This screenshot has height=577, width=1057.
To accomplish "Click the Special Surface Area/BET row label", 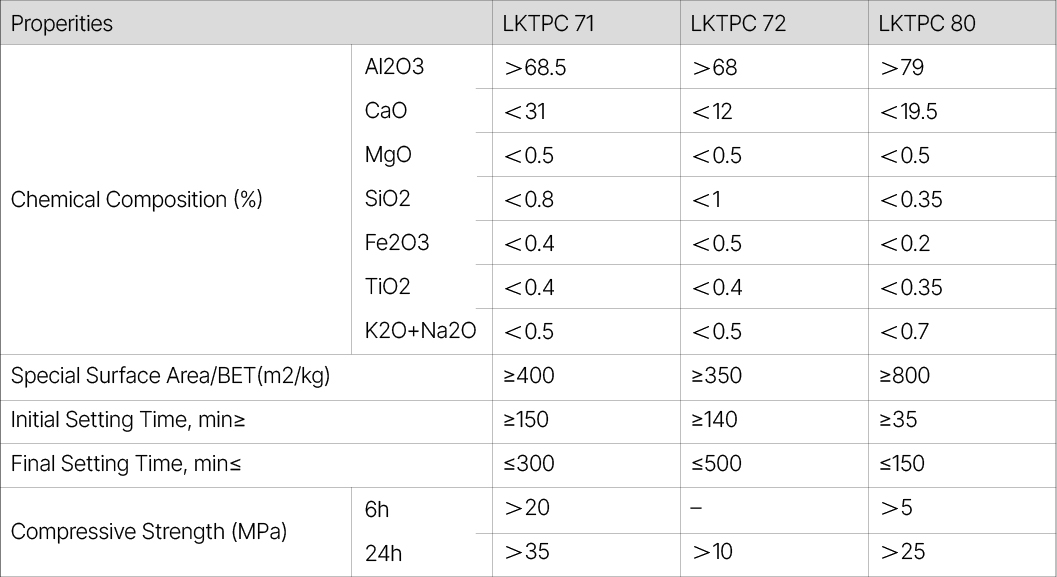I will 170,376.
